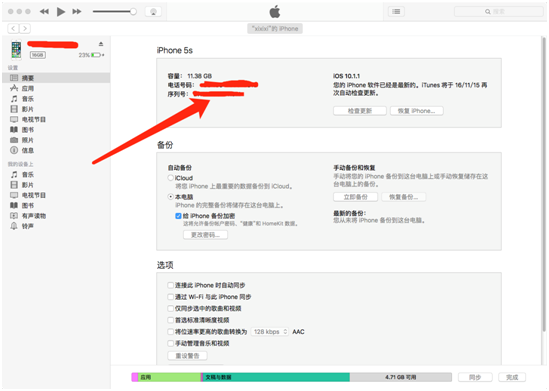The image size is (549, 391).
Task: Click the 应用 segment of storage bar
Action: (169, 377)
